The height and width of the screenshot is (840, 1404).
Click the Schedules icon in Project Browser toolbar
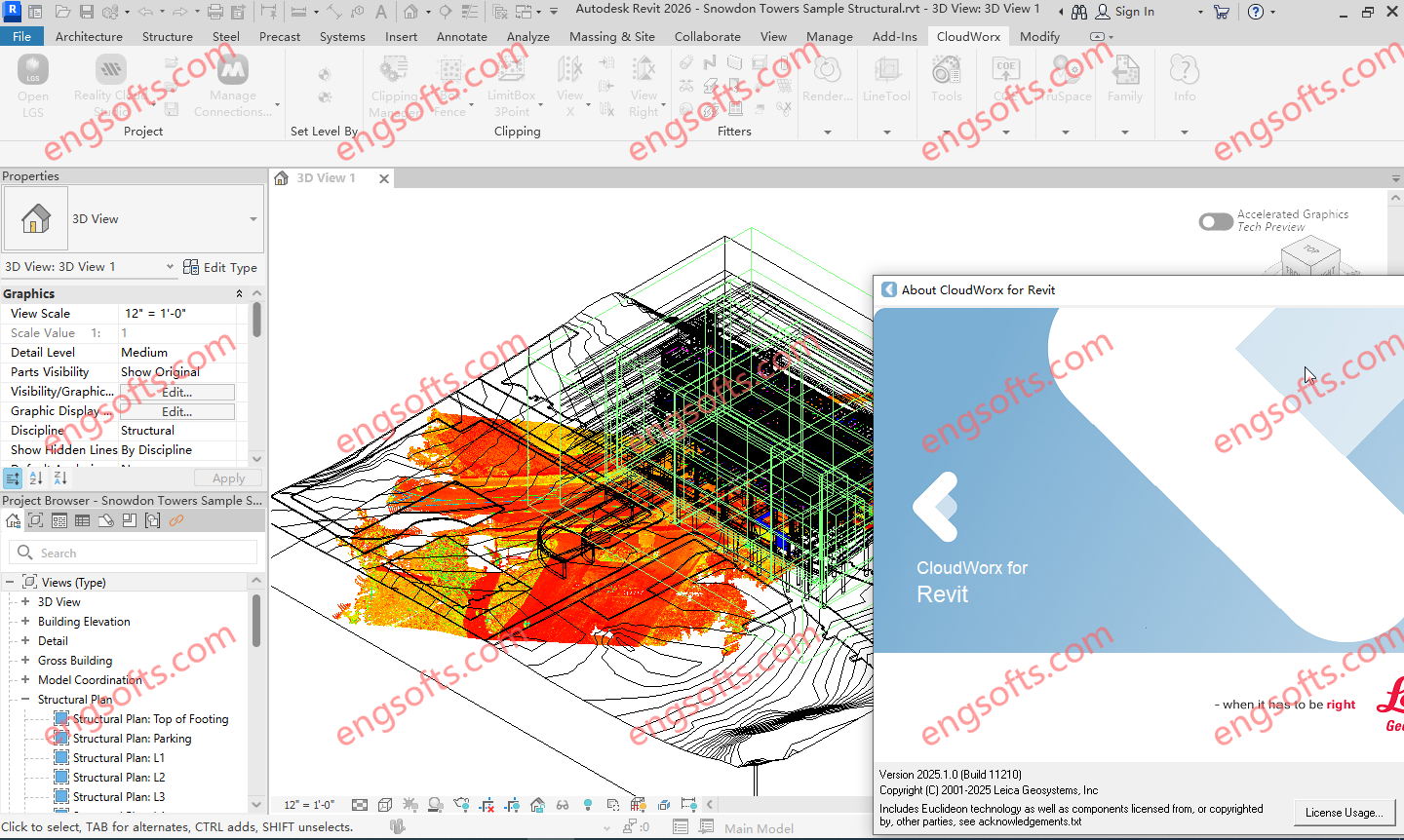[83, 520]
